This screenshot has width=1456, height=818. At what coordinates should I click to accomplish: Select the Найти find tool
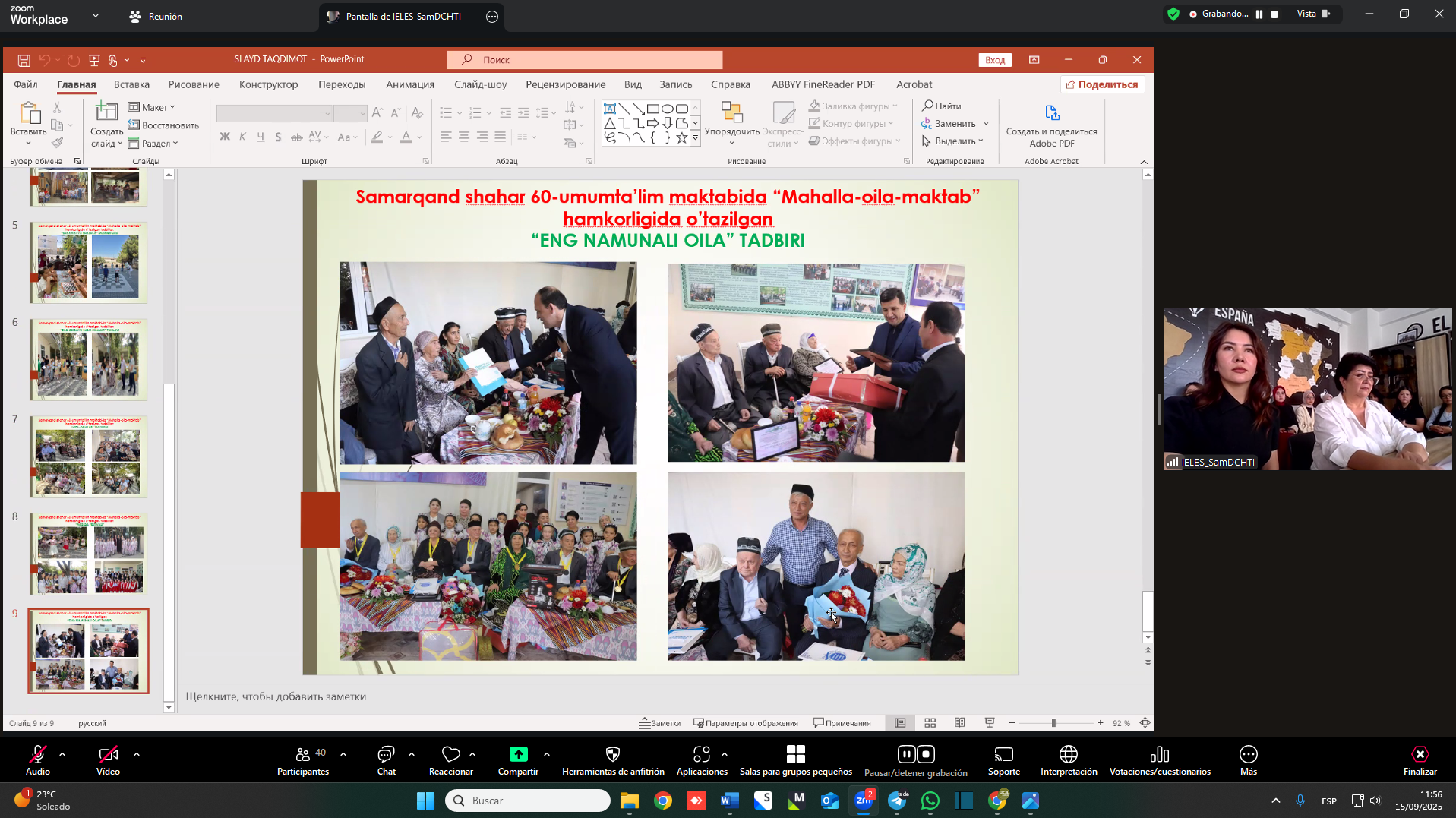[942, 106]
